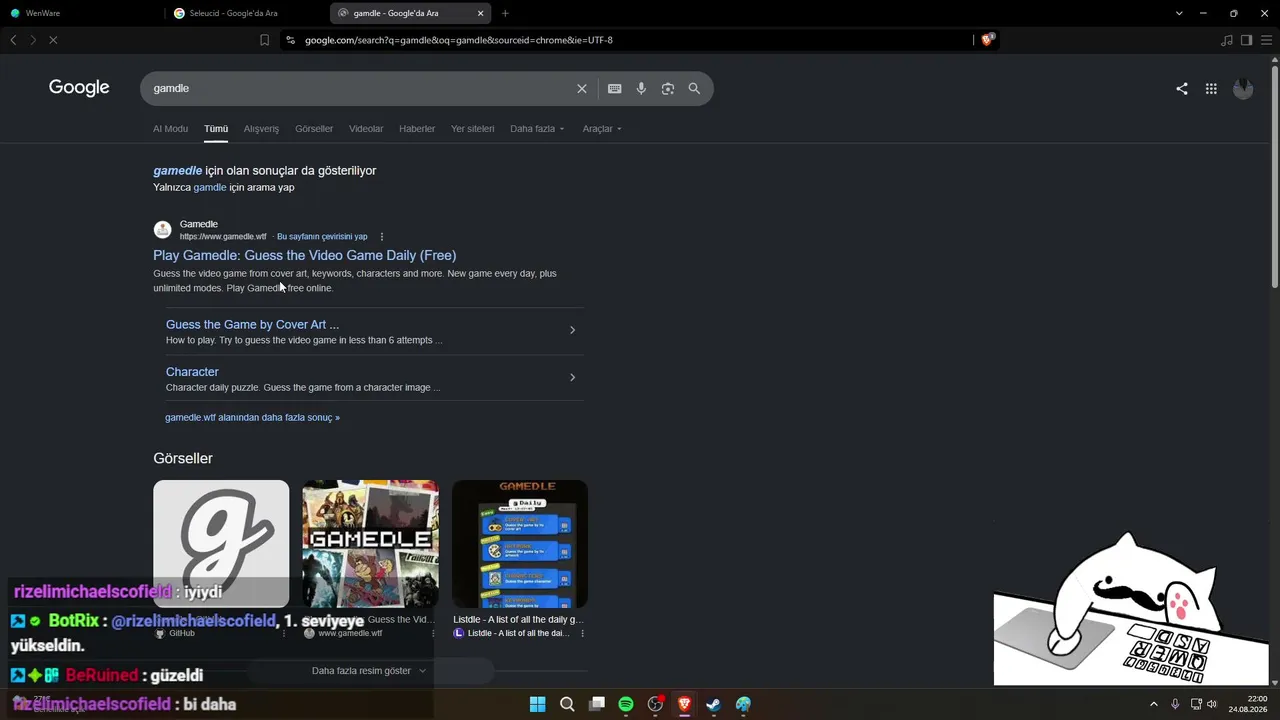Expand the Character sitelink chevron
1280x720 pixels.
[572, 377]
